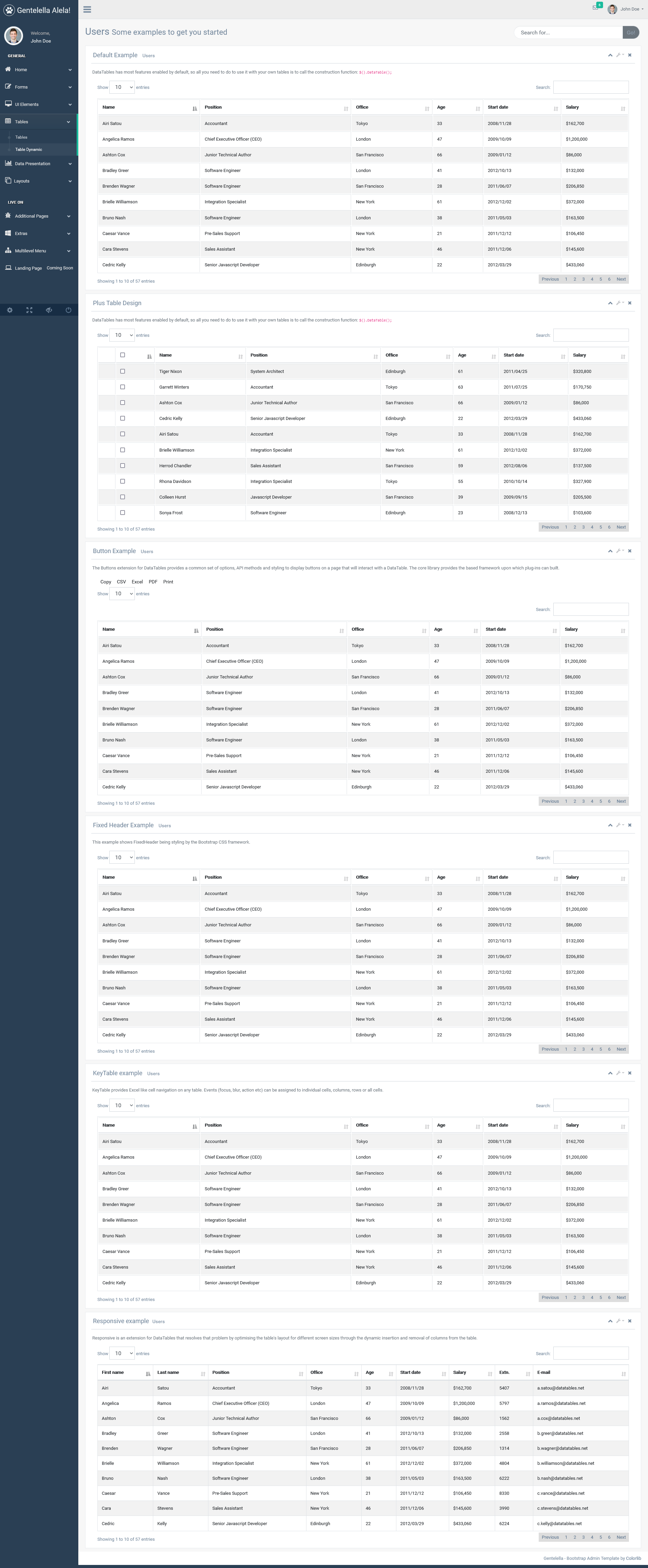Collapse the Fixed Header Example panel chevron
The image size is (648, 1568).
click(610, 826)
